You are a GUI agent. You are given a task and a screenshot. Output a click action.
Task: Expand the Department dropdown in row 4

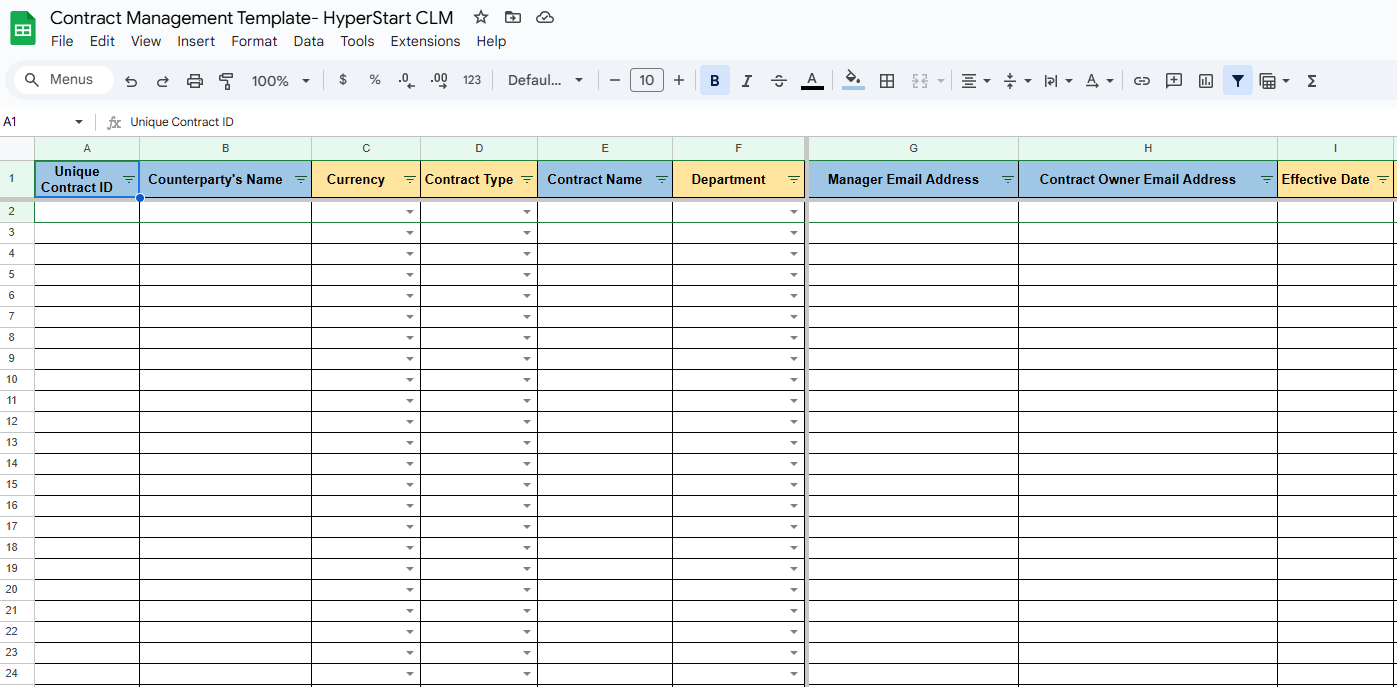coord(794,254)
